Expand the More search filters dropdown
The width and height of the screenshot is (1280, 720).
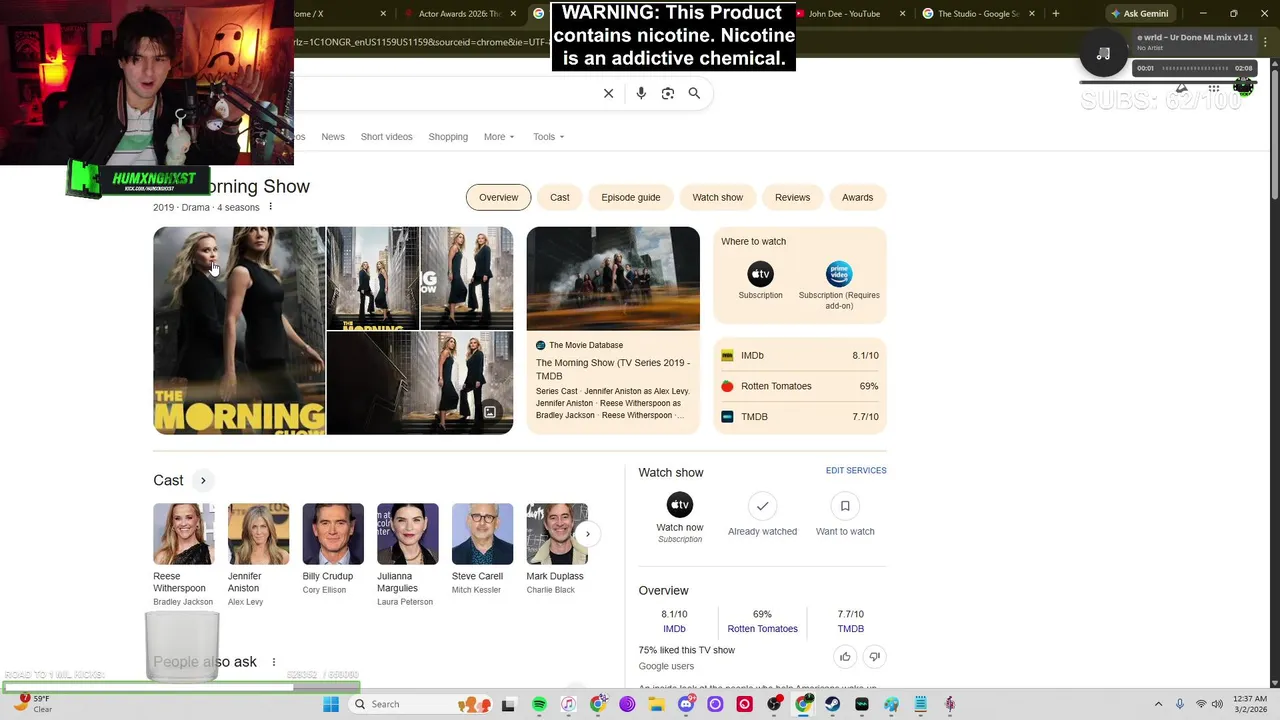(499, 137)
